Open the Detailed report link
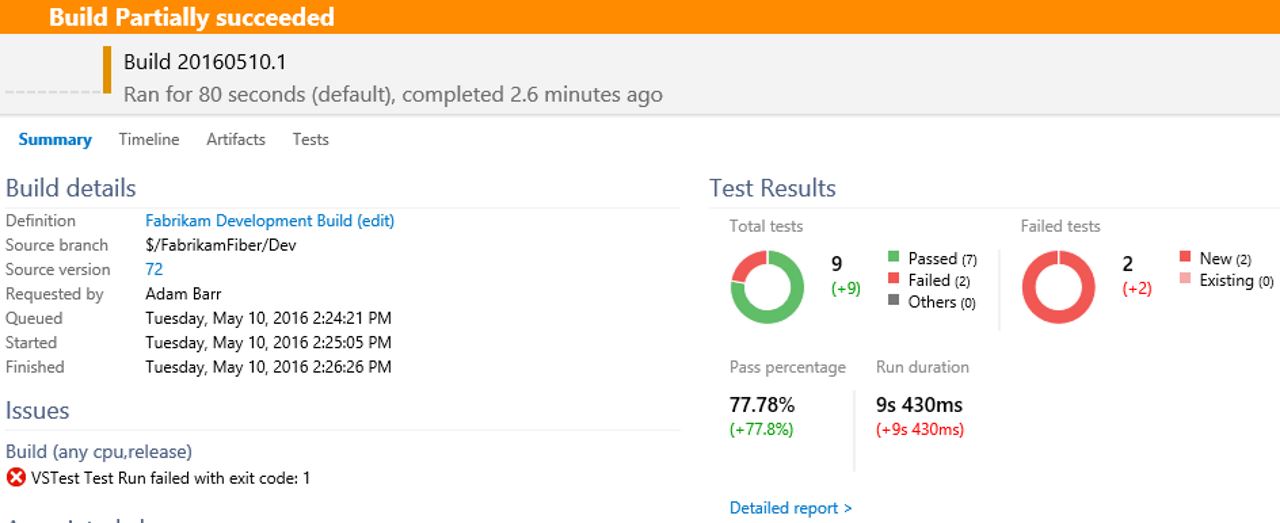Viewport: 1280px width, 523px height. pos(791,508)
